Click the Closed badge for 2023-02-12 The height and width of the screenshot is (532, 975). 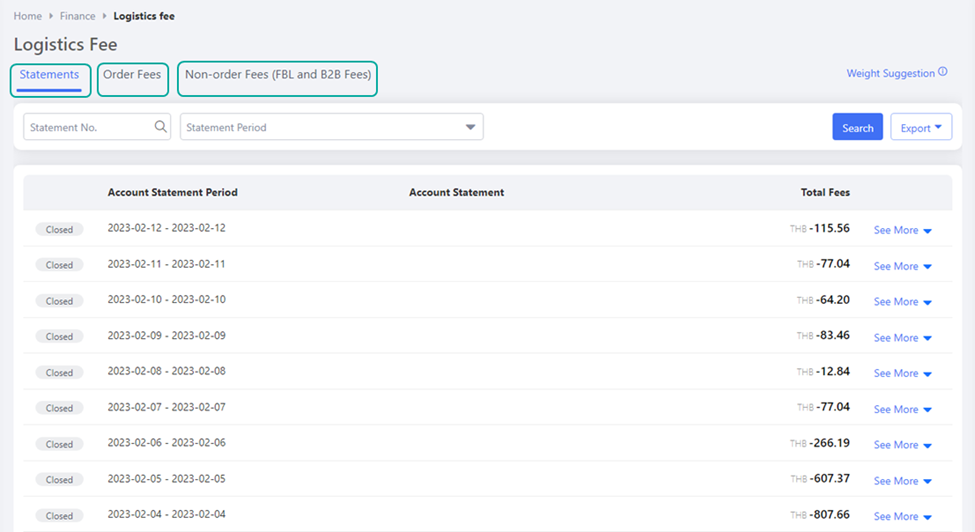[x=59, y=230]
